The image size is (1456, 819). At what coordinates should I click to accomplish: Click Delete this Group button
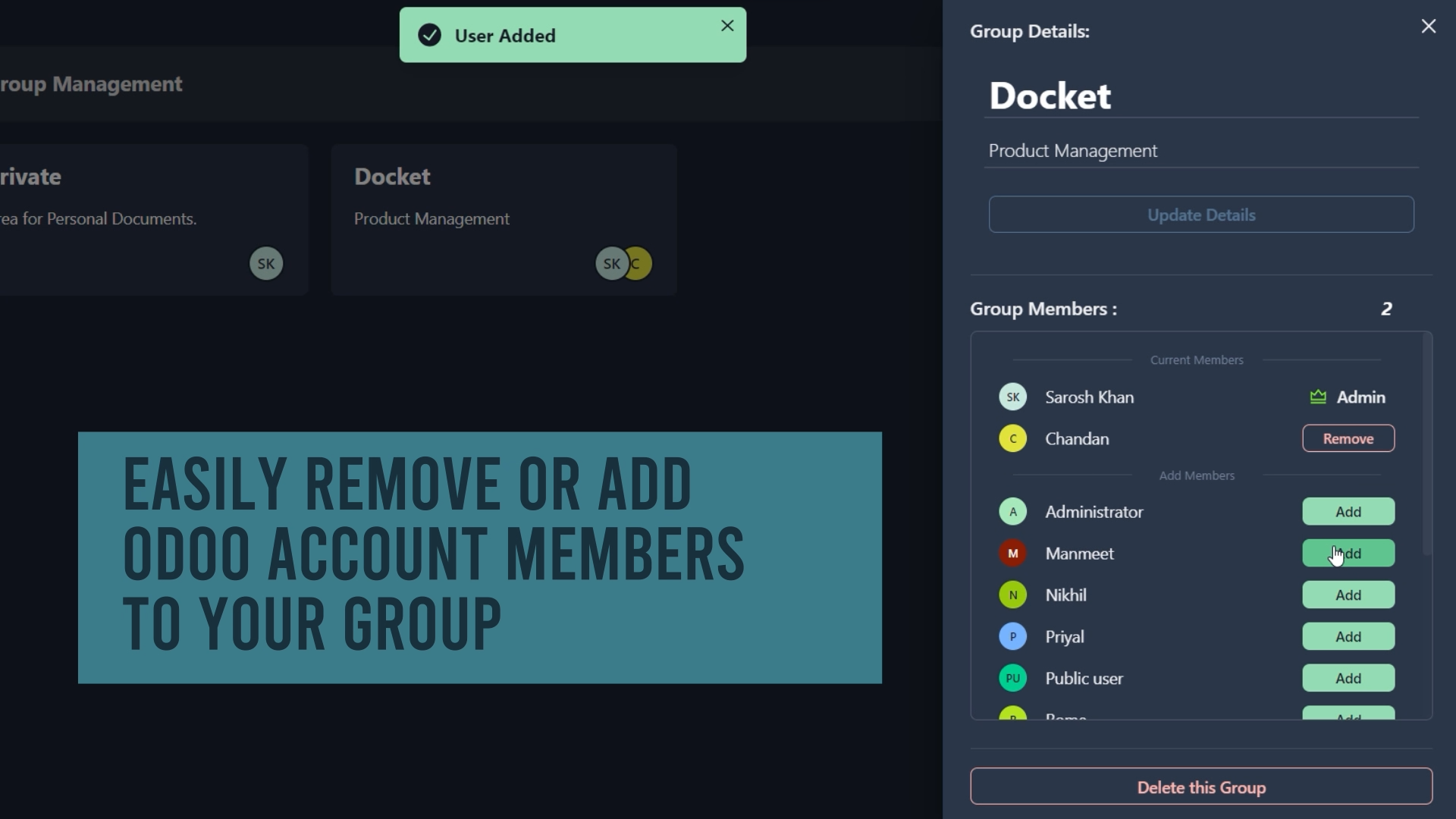1200,787
